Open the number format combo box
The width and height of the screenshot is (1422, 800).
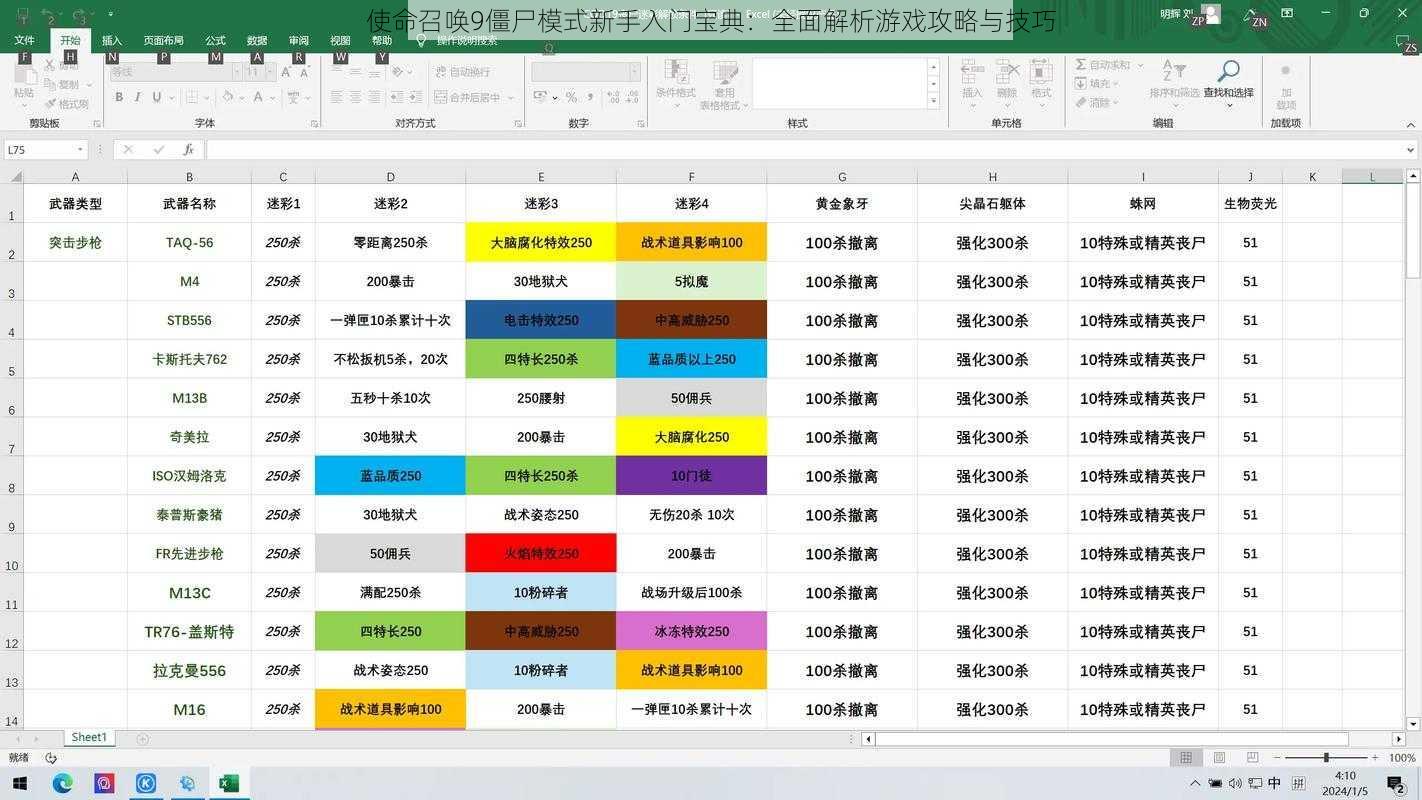586,72
